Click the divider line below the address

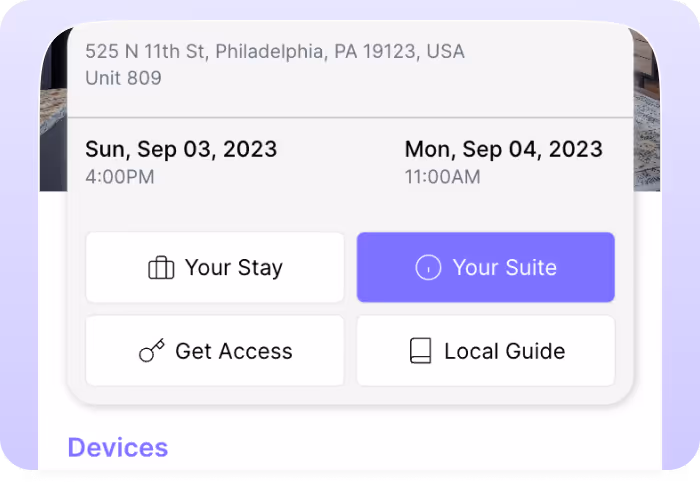[x=350, y=117]
